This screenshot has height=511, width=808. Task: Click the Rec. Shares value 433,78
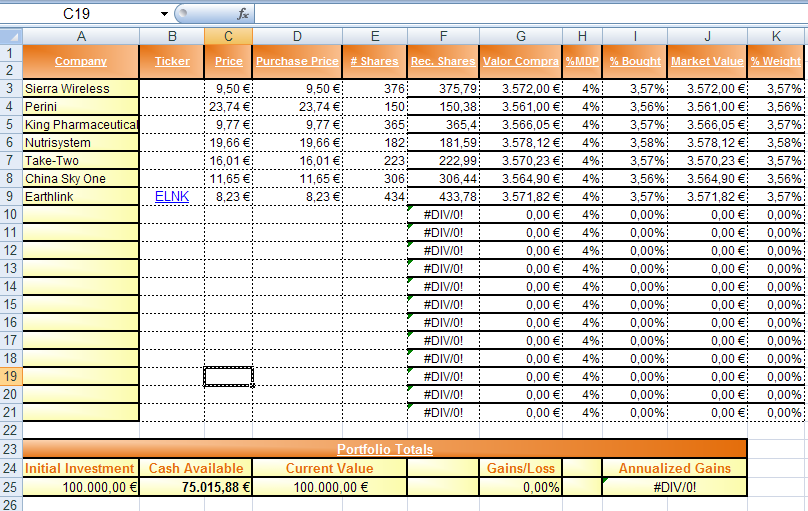point(443,196)
